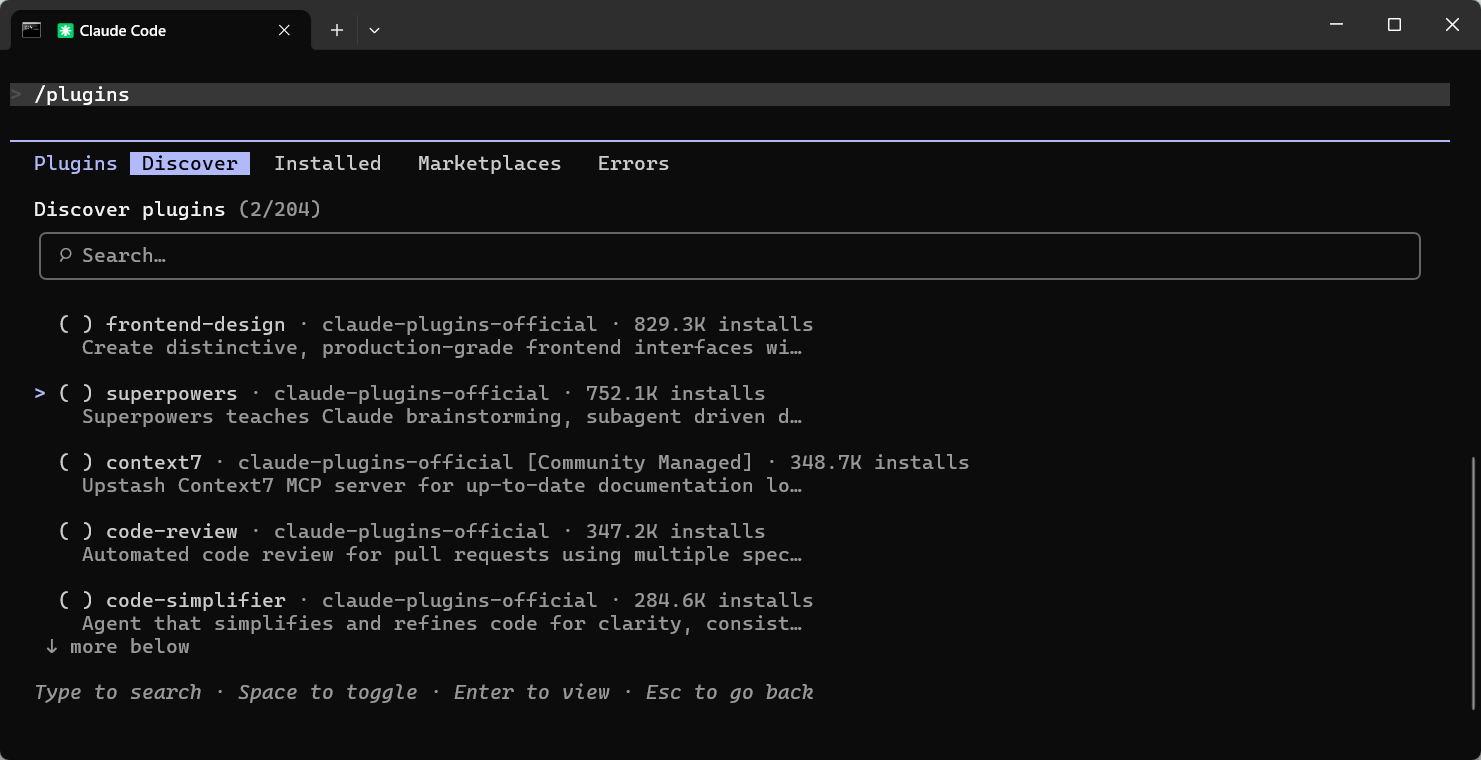1481x760 pixels.
Task: Open a new terminal tab with plus button
Action: coord(337,30)
